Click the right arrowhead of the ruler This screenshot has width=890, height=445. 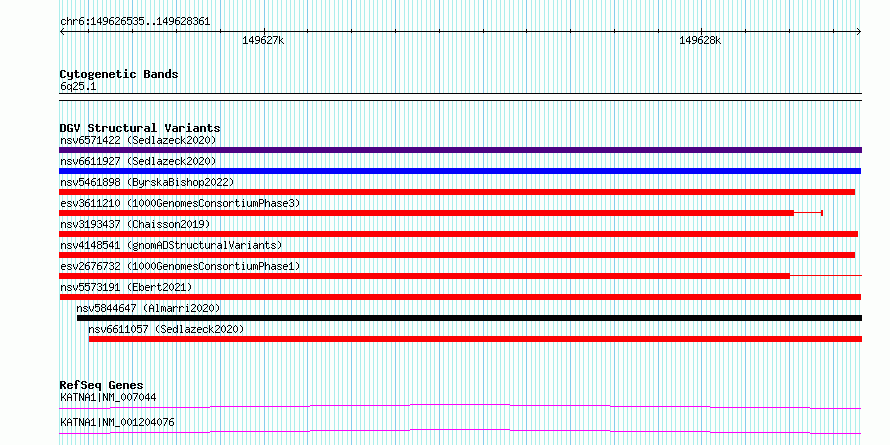[859, 31]
